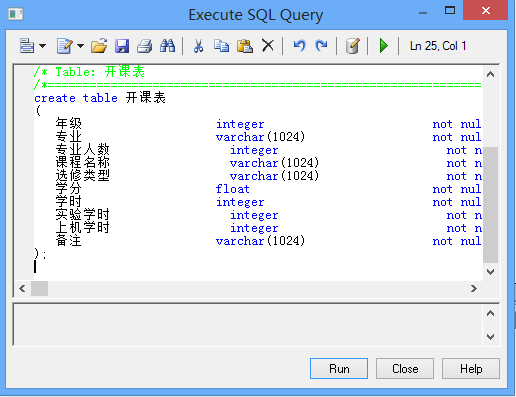Click the SQL editor vertical scrollbar thumb
516x397 pixels.
(x=490, y=205)
